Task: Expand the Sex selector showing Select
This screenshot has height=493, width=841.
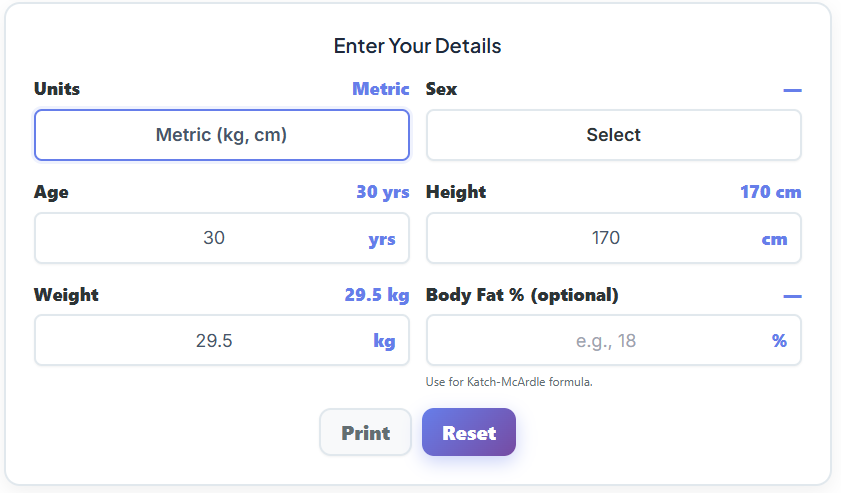Action: [613, 135]
